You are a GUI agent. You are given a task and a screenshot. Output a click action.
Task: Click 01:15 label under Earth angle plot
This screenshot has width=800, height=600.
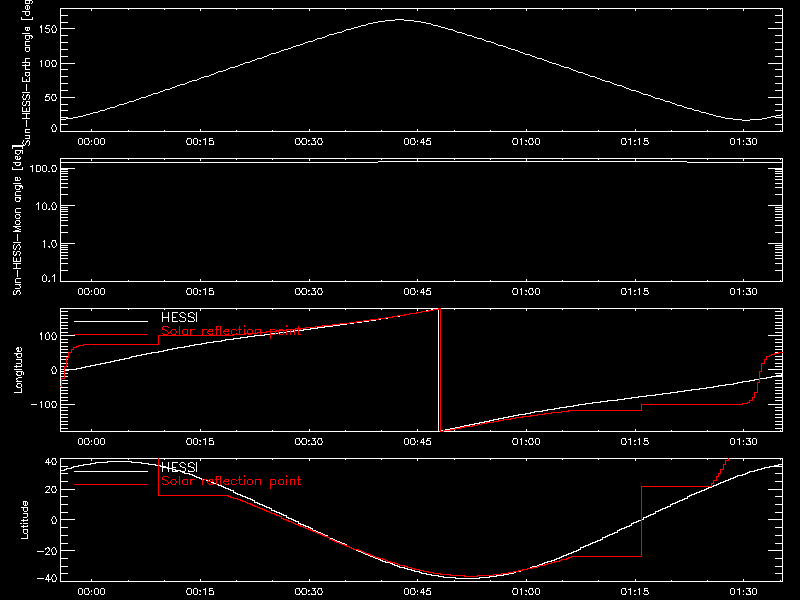(635, 142)
